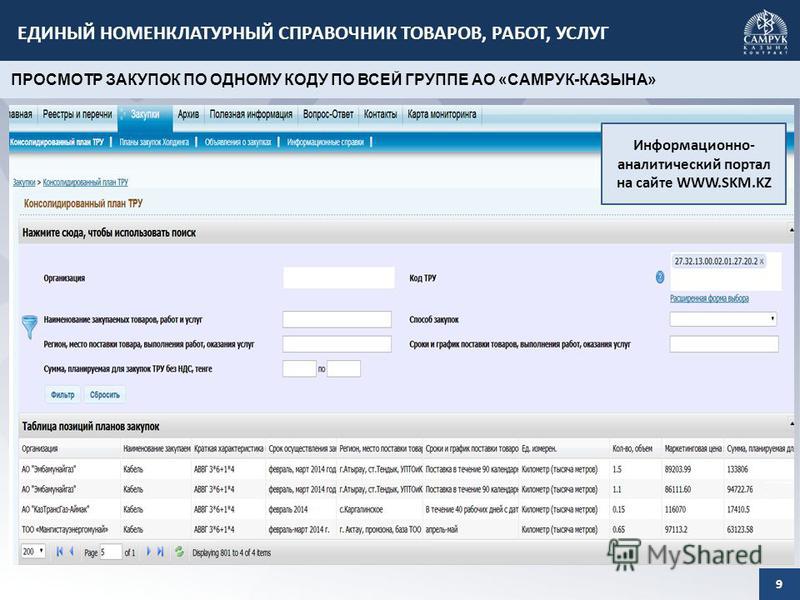Click the Фильтр button
The image size is (800, 600).
63,394
